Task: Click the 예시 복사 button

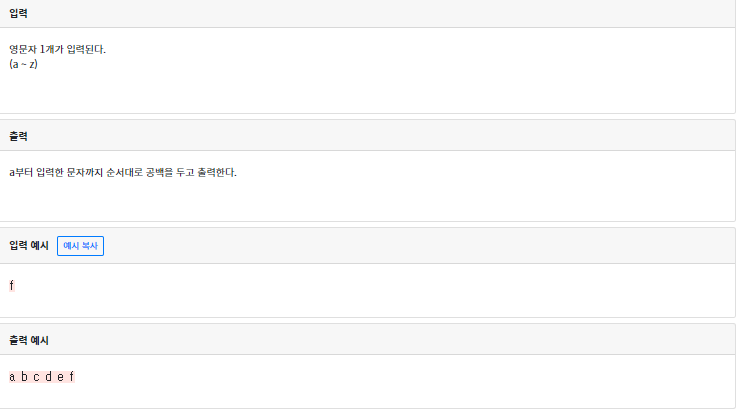Action: click(80, 245)
